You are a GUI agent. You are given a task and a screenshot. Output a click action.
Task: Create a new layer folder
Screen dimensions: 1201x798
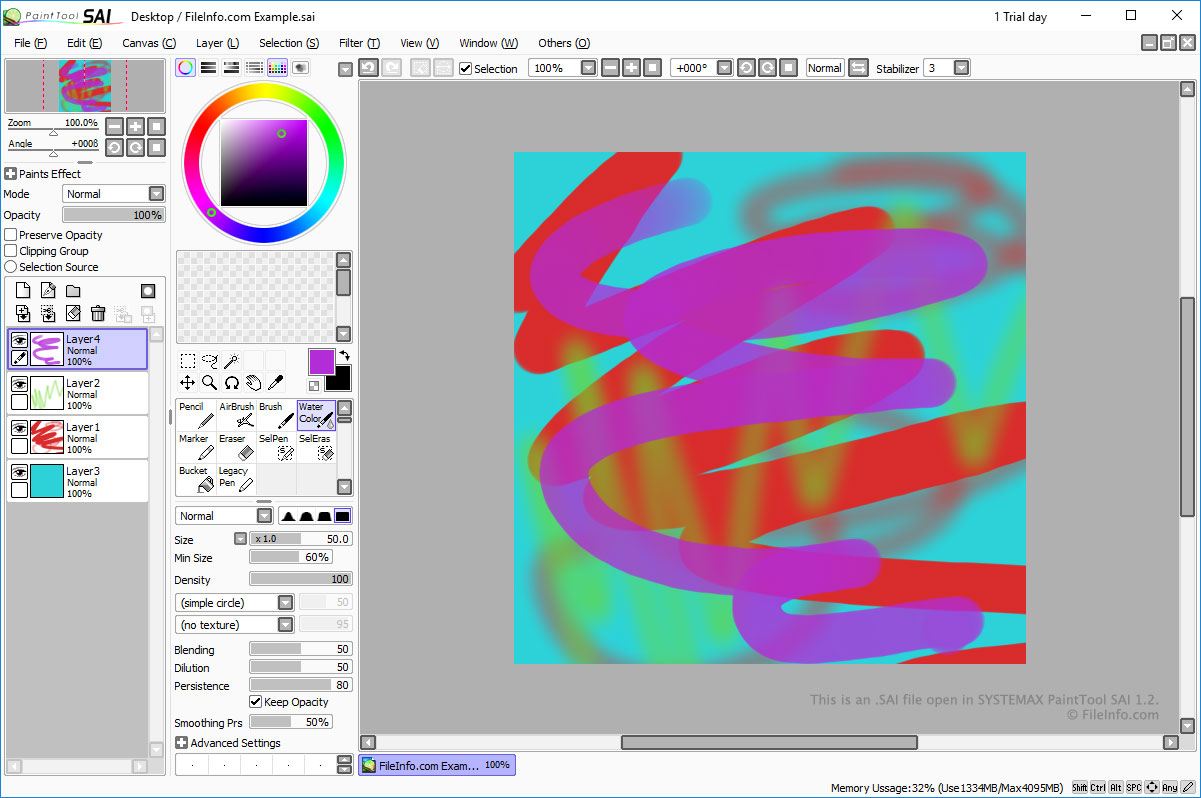73,291
